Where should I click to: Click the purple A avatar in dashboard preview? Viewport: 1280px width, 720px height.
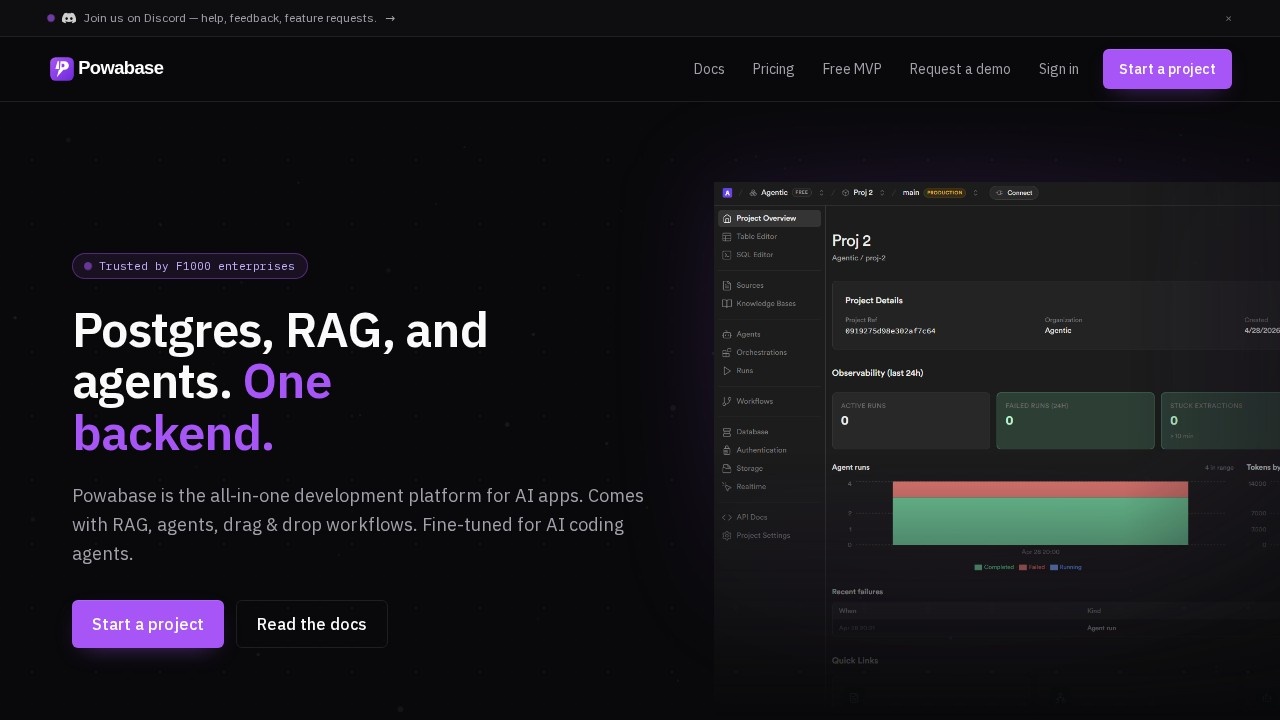727,193
